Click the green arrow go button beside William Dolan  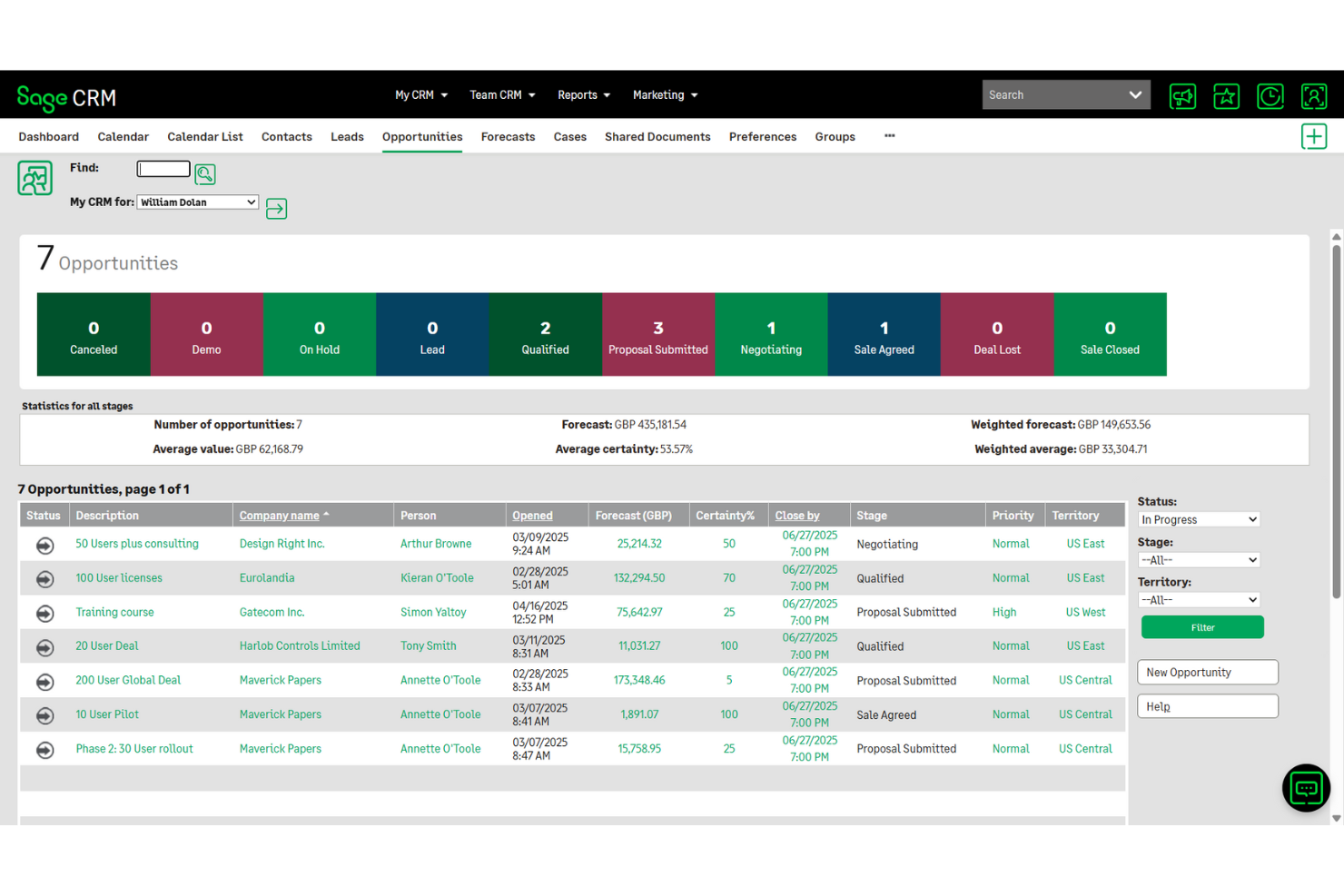tap(276, 209)
